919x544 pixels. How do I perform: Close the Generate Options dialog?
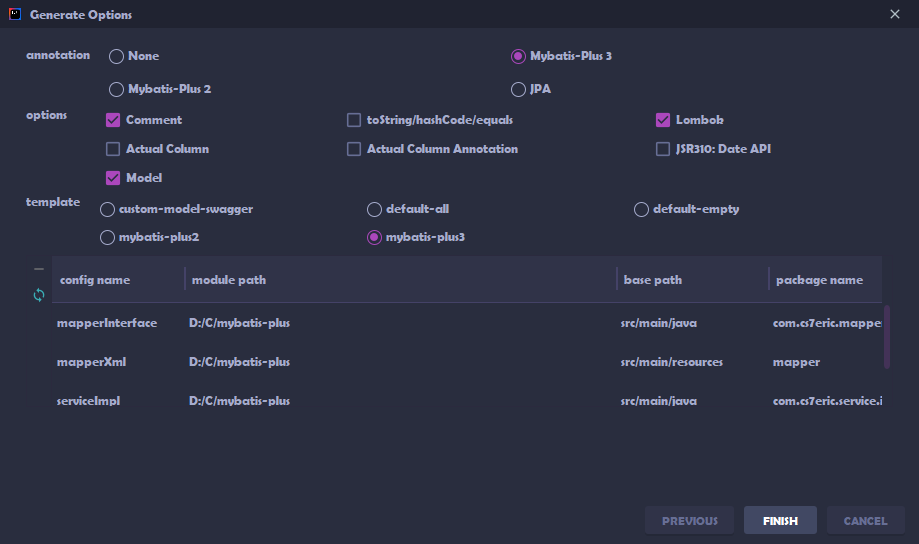click(x=894, y=14)
